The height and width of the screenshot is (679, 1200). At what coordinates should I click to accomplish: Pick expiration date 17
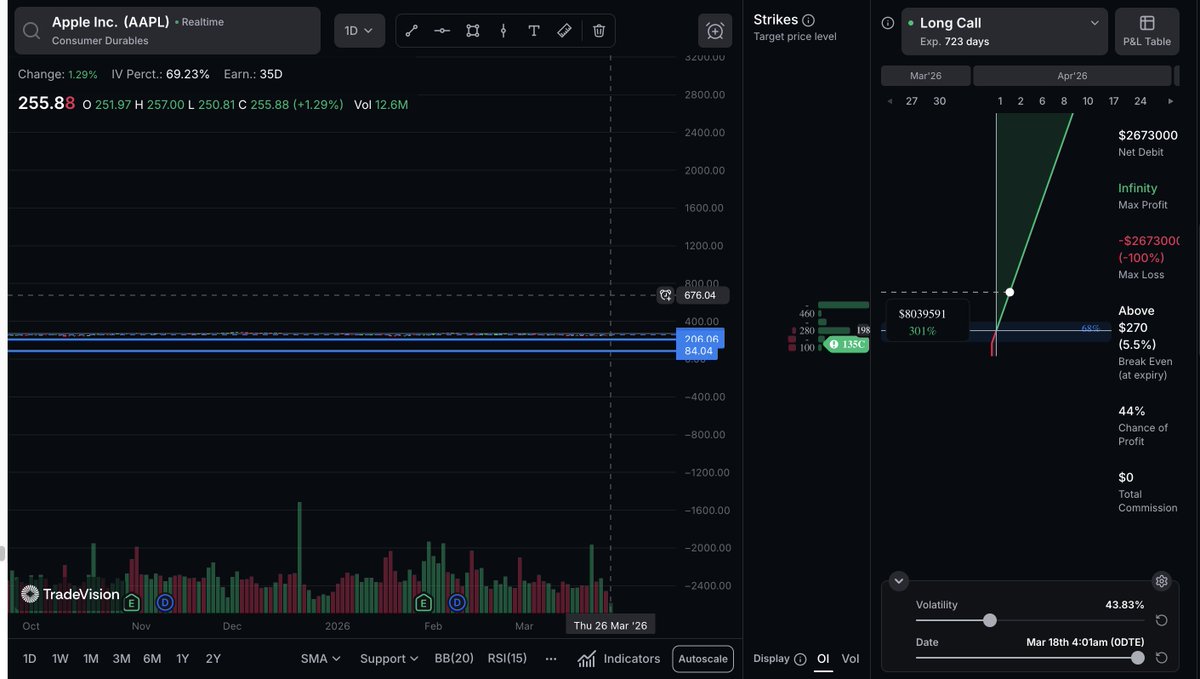pyautogui.click(x=1113, y=101)
